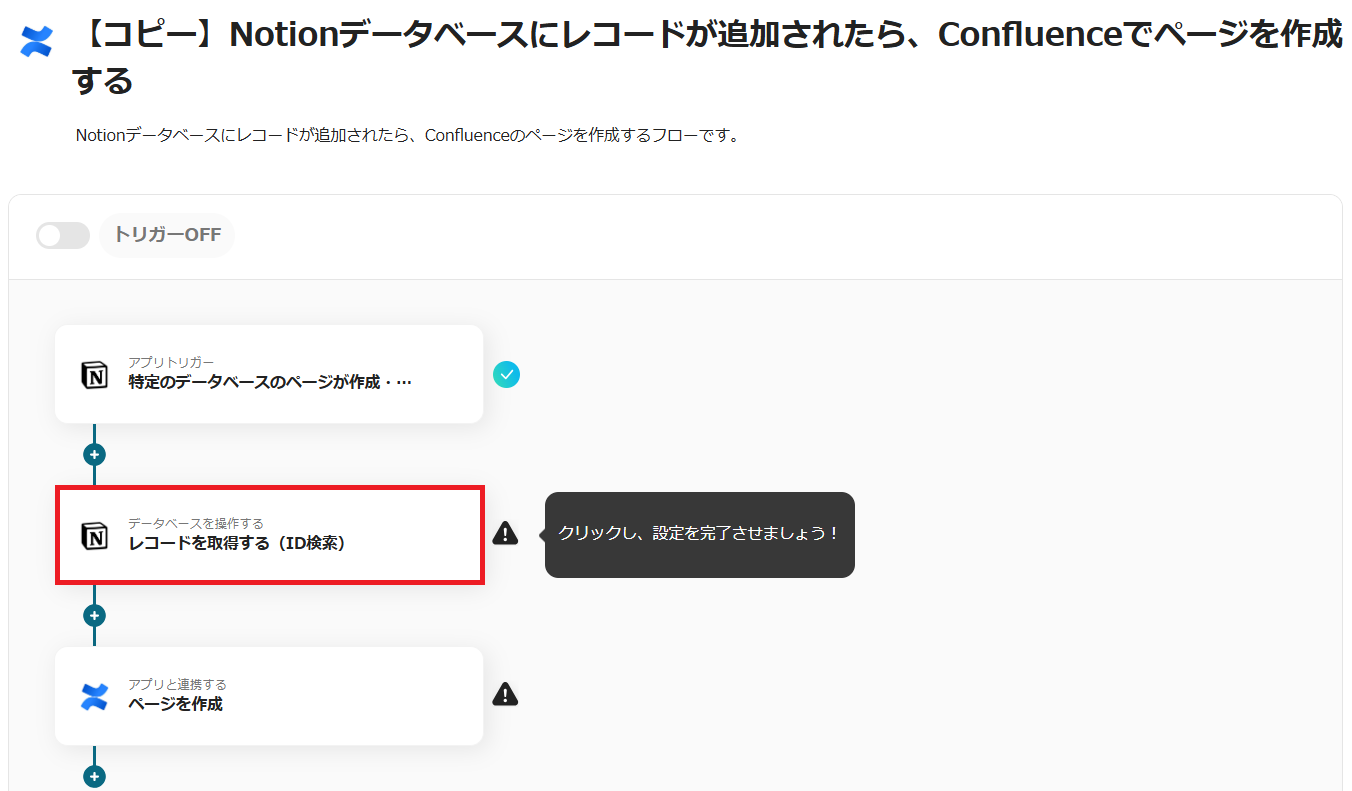Click the description ending with フローです。
The image size is (1352, 791).
(x=409, y=135)
